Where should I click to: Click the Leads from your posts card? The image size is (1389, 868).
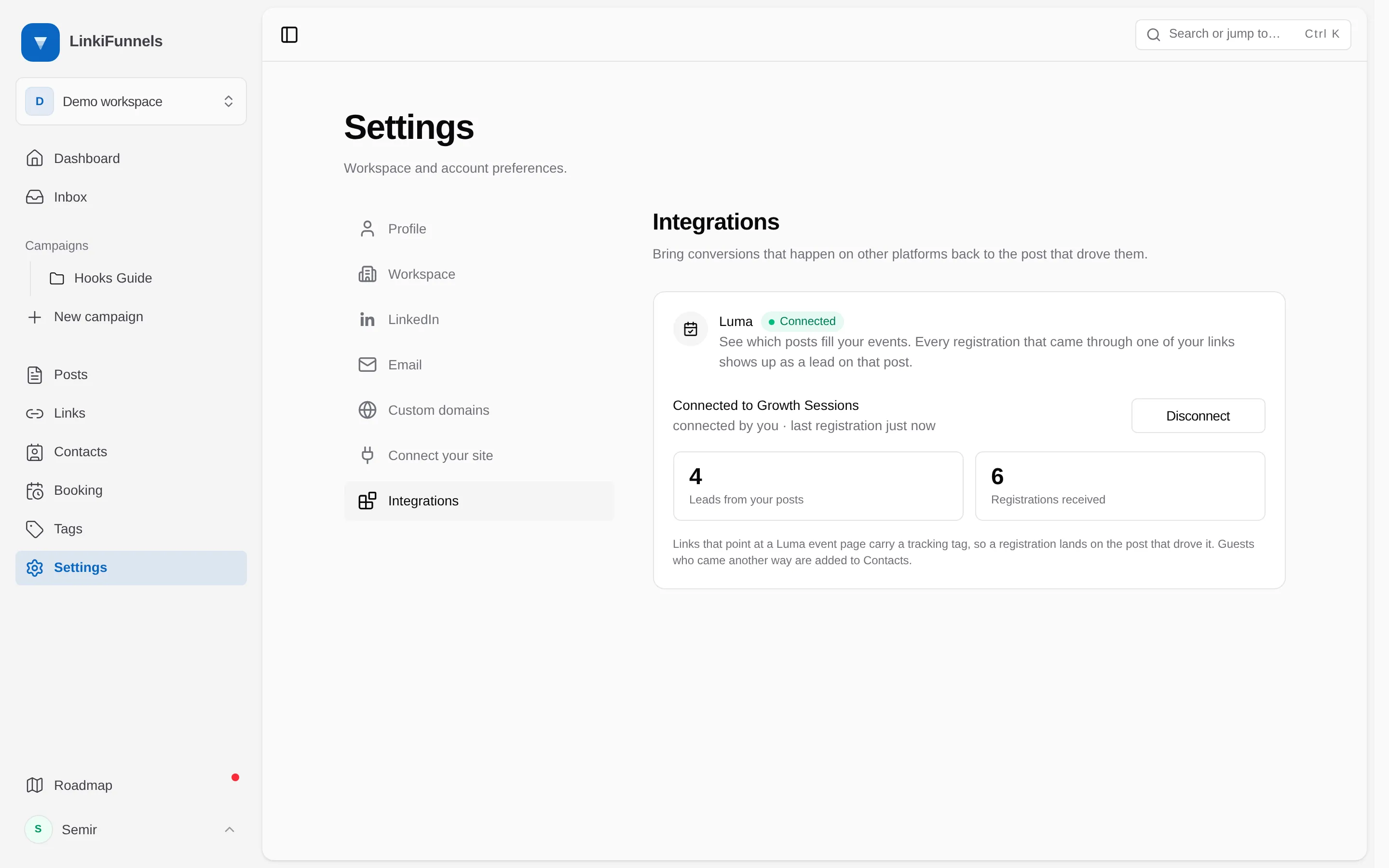coord(818,486)
